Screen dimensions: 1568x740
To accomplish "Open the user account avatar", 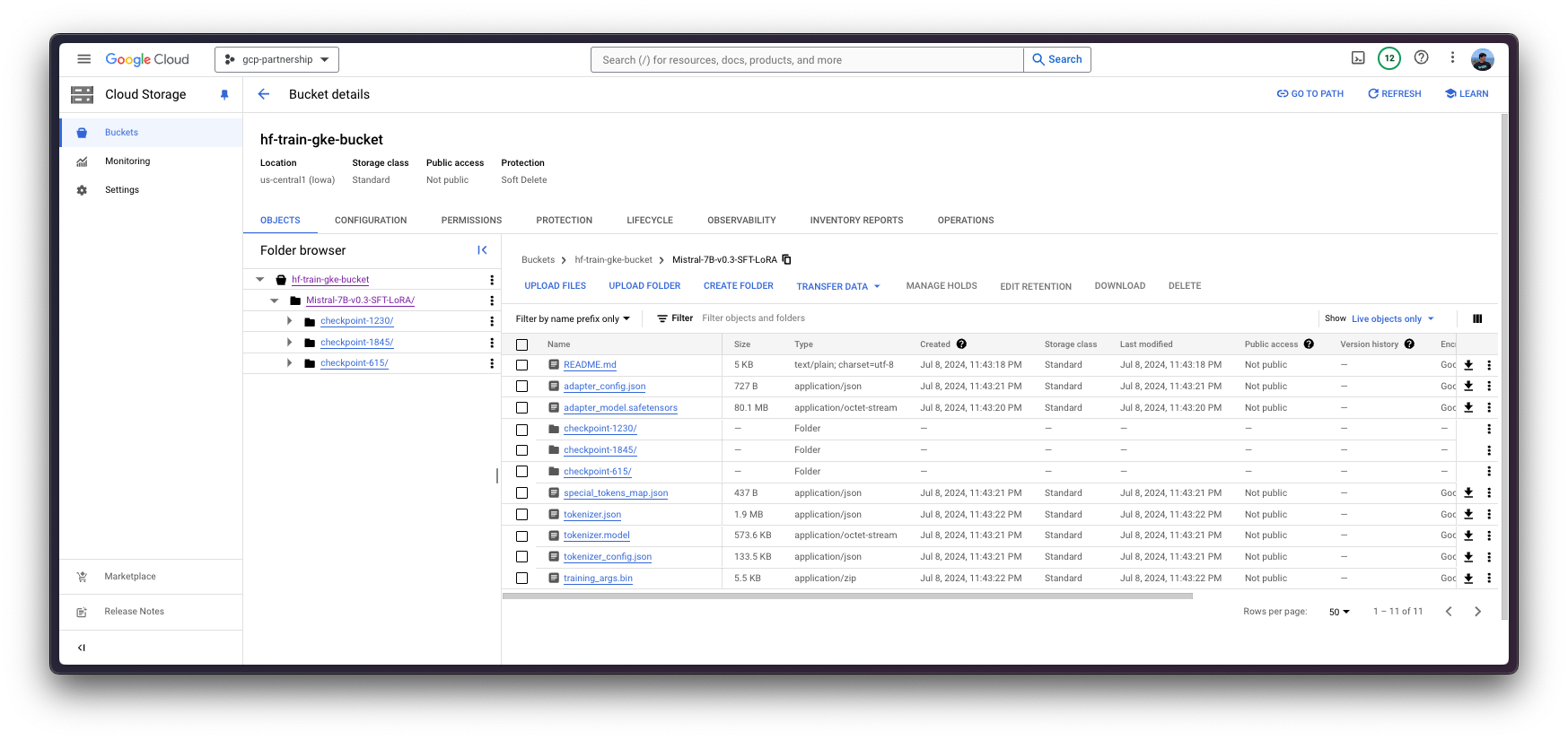I will 1482,59.
